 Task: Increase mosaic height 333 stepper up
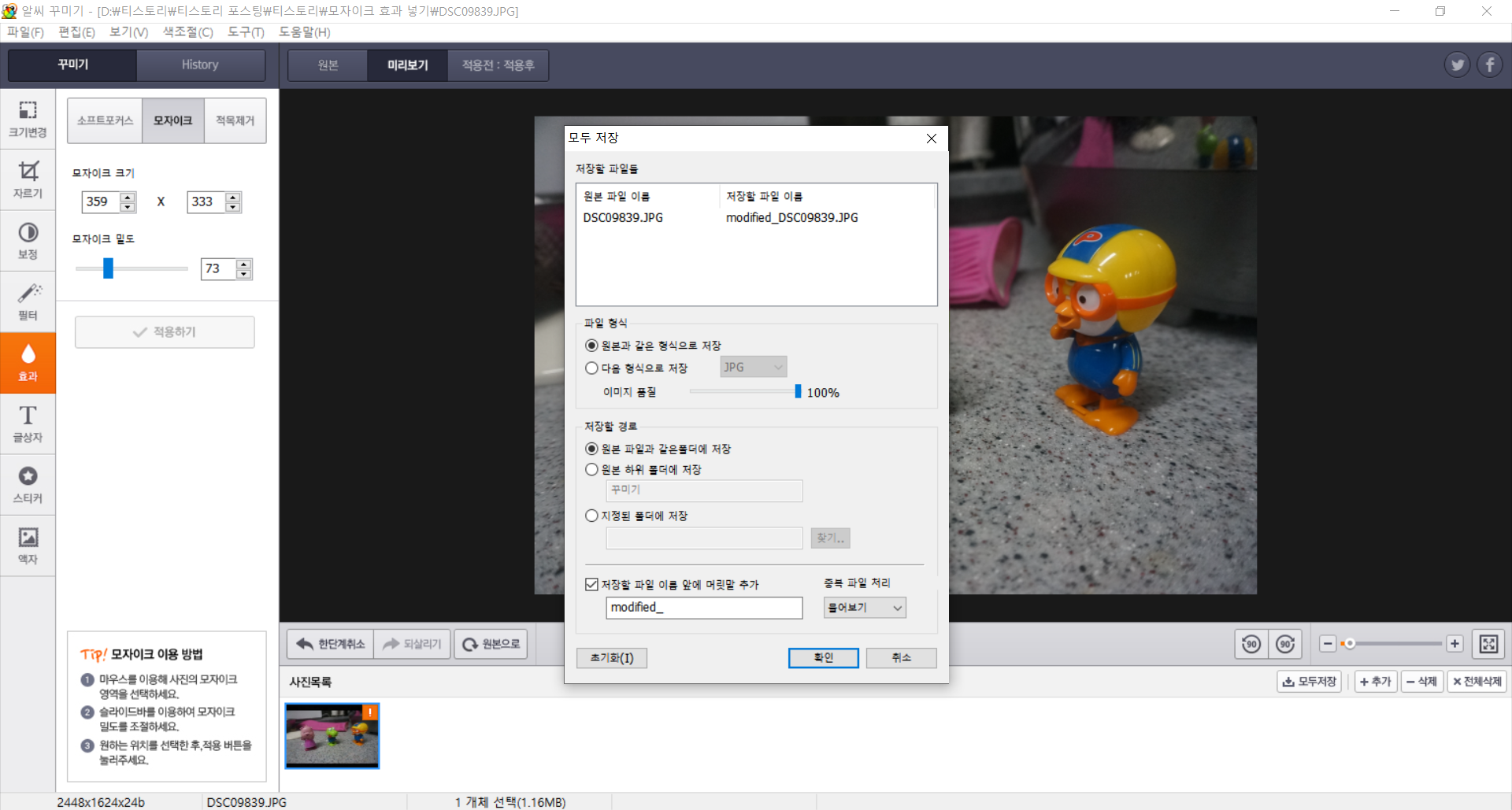click(233, 197)
